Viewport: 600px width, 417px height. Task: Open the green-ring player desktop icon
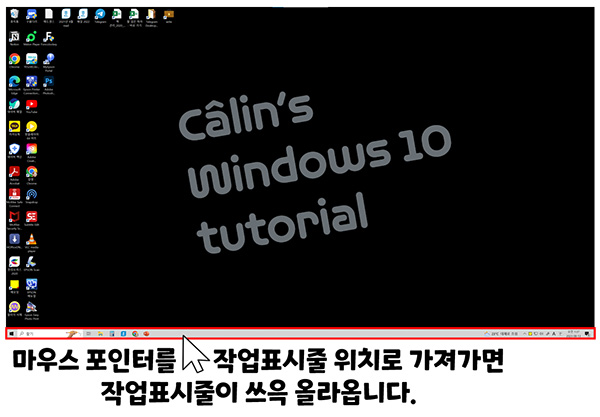[x=31, y=39]
